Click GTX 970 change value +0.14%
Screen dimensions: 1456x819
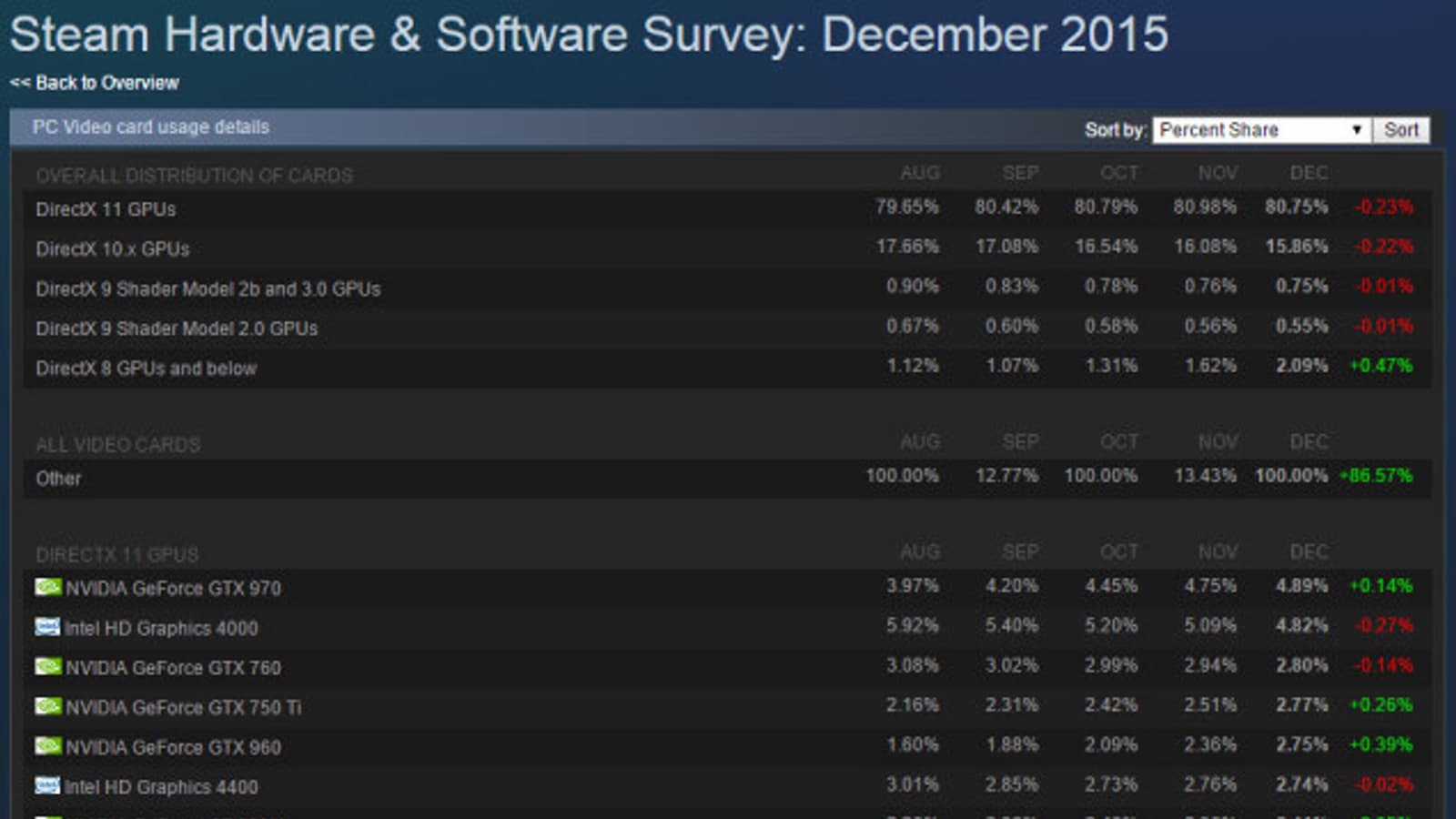tap(1380, 586)
